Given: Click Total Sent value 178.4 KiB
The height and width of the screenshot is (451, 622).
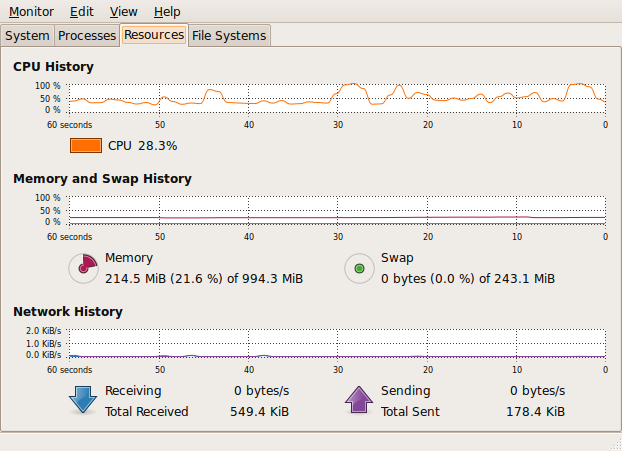Looking at the screenshot, I should pyautogui.click(x=536, y=411).
